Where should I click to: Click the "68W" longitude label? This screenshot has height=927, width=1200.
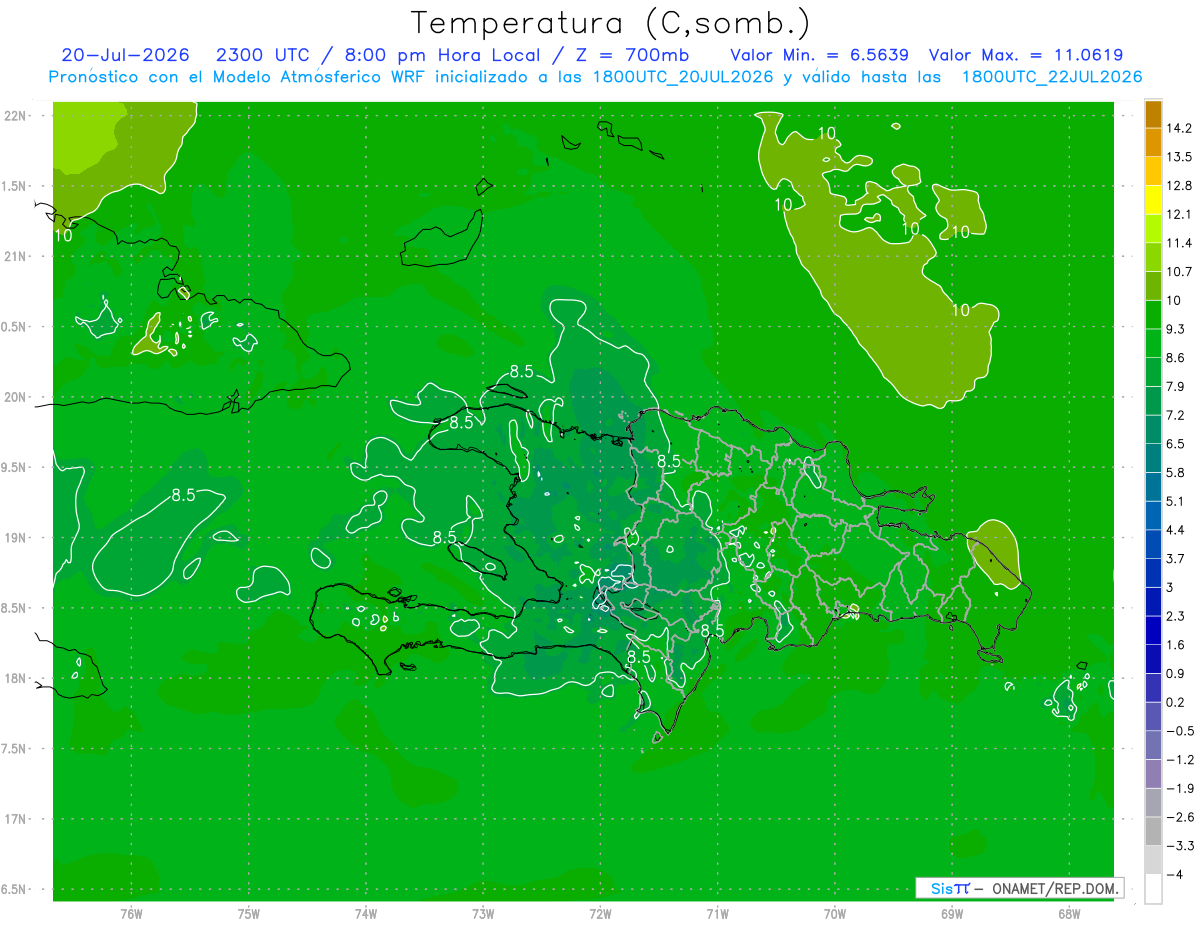coord(1069,913)
